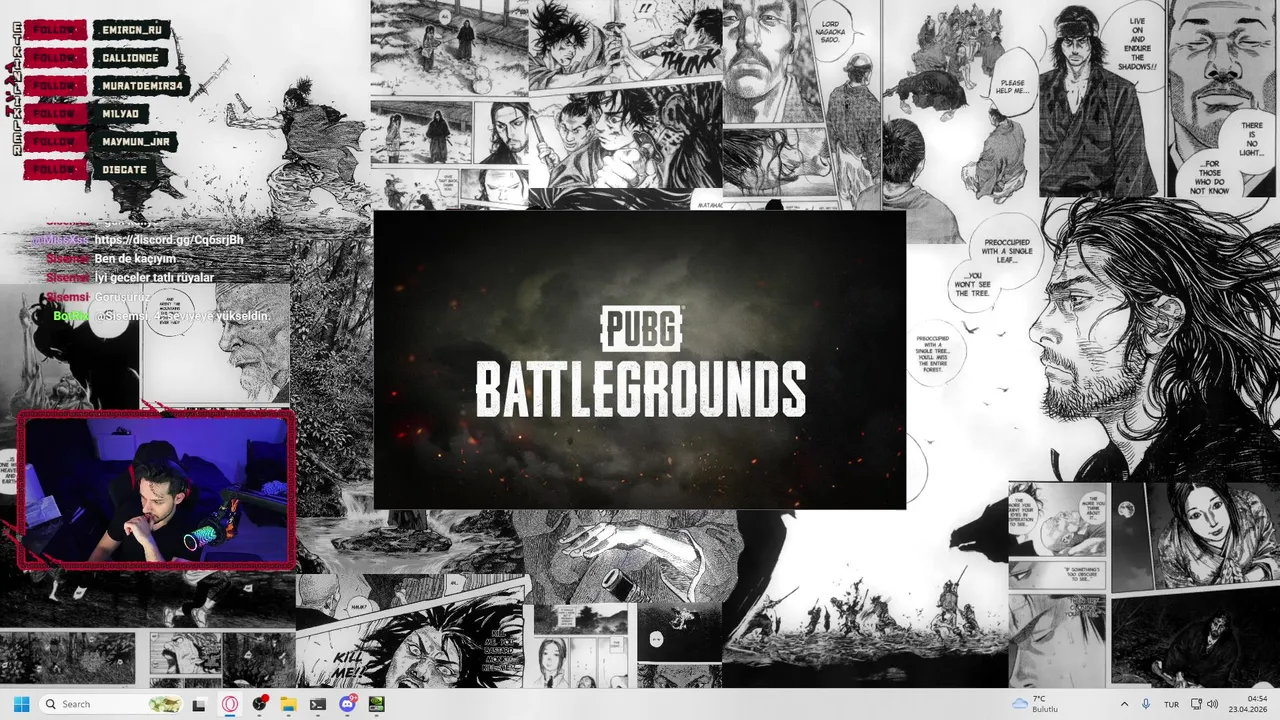Click the vertical 'Etkinlikler' overlay label
Viewport: 1280px width, 720px height.
(15, 88)
